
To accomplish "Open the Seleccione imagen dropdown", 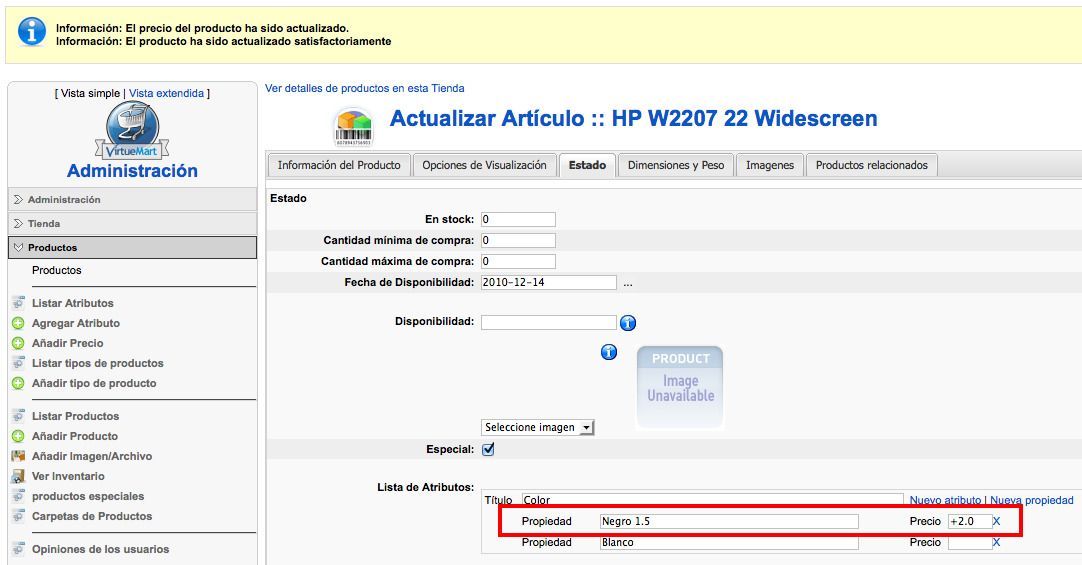I will [538, 428].
